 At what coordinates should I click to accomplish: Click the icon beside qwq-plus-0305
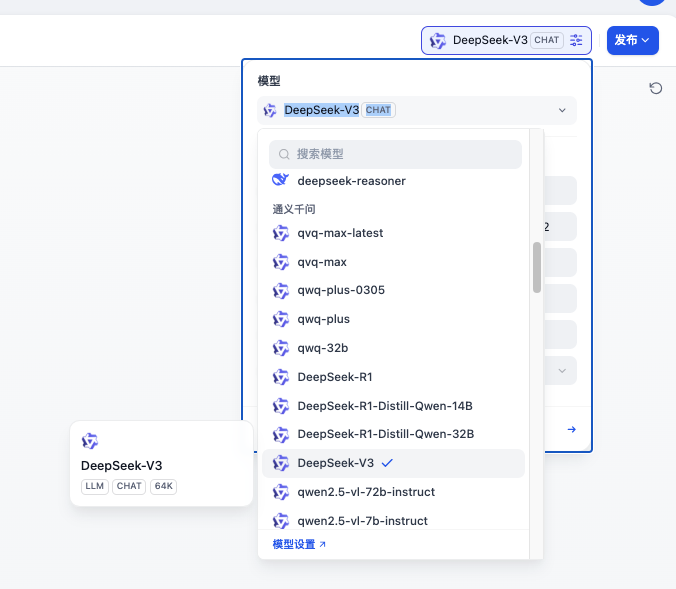click(x=281, y=291)
